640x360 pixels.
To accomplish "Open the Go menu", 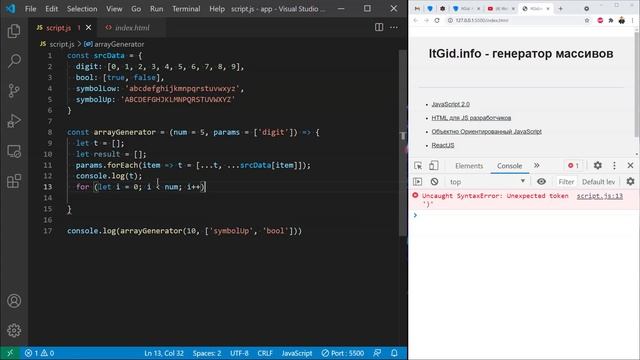I will pos(136,9).
